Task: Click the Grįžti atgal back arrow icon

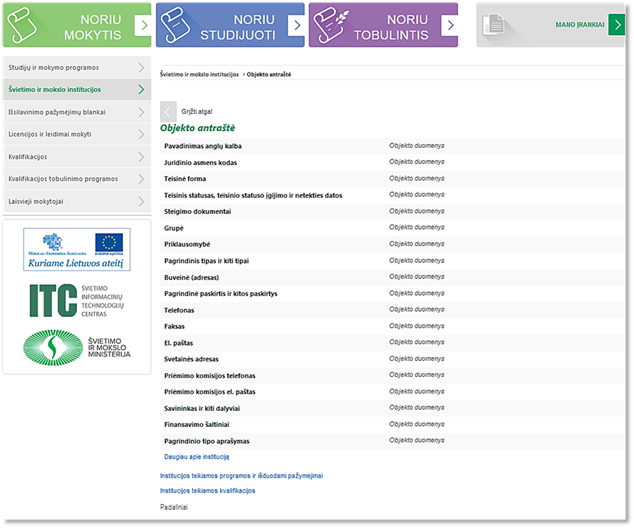Action: click(x=168, y=112)
